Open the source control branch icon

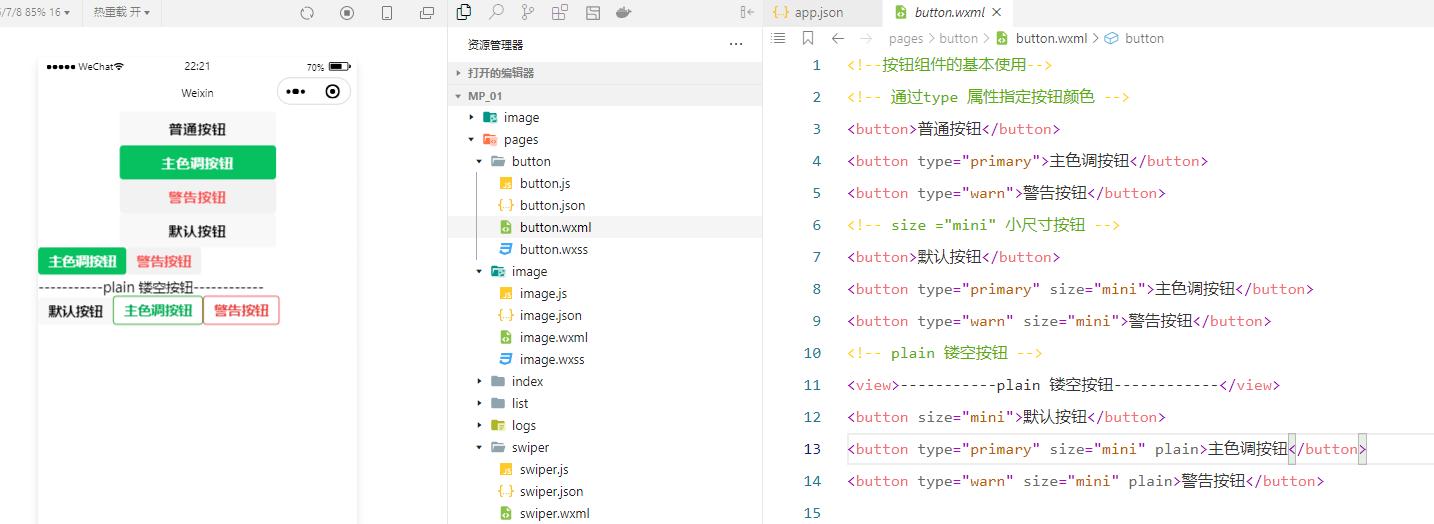click(528, 13)
